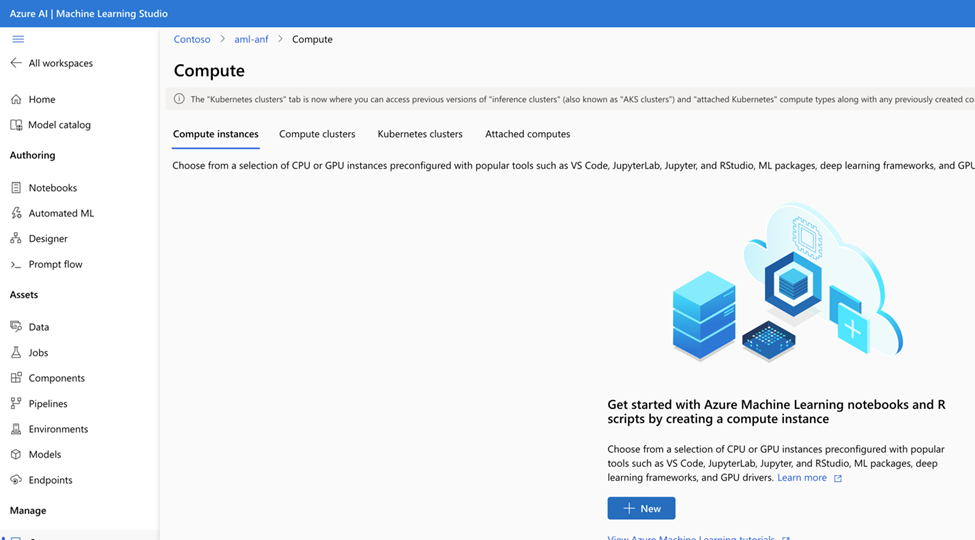975x540 pixels.
Task: Follow the Learn more link
Action: pyautogui.click(x=802, y=477)
